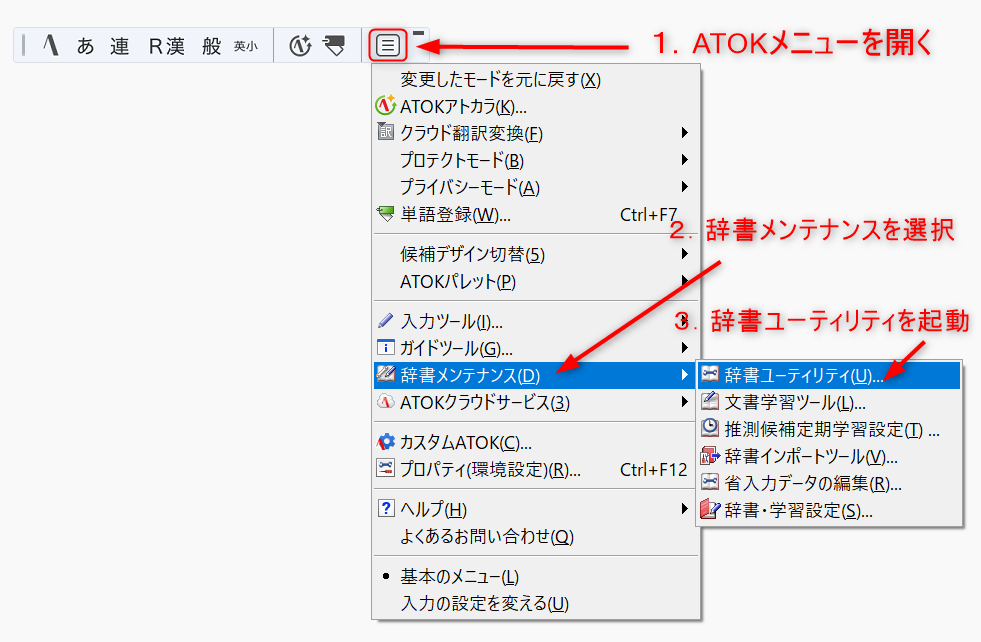
Task: Open 辞書・学習設定(S)... entry
Action: coord(829,511)
